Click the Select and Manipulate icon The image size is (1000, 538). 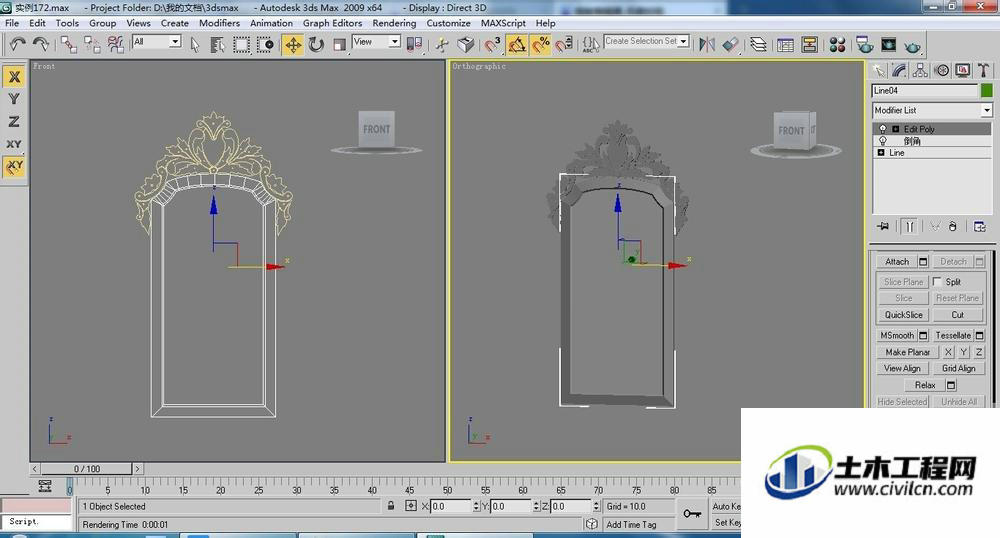(442, 44)
